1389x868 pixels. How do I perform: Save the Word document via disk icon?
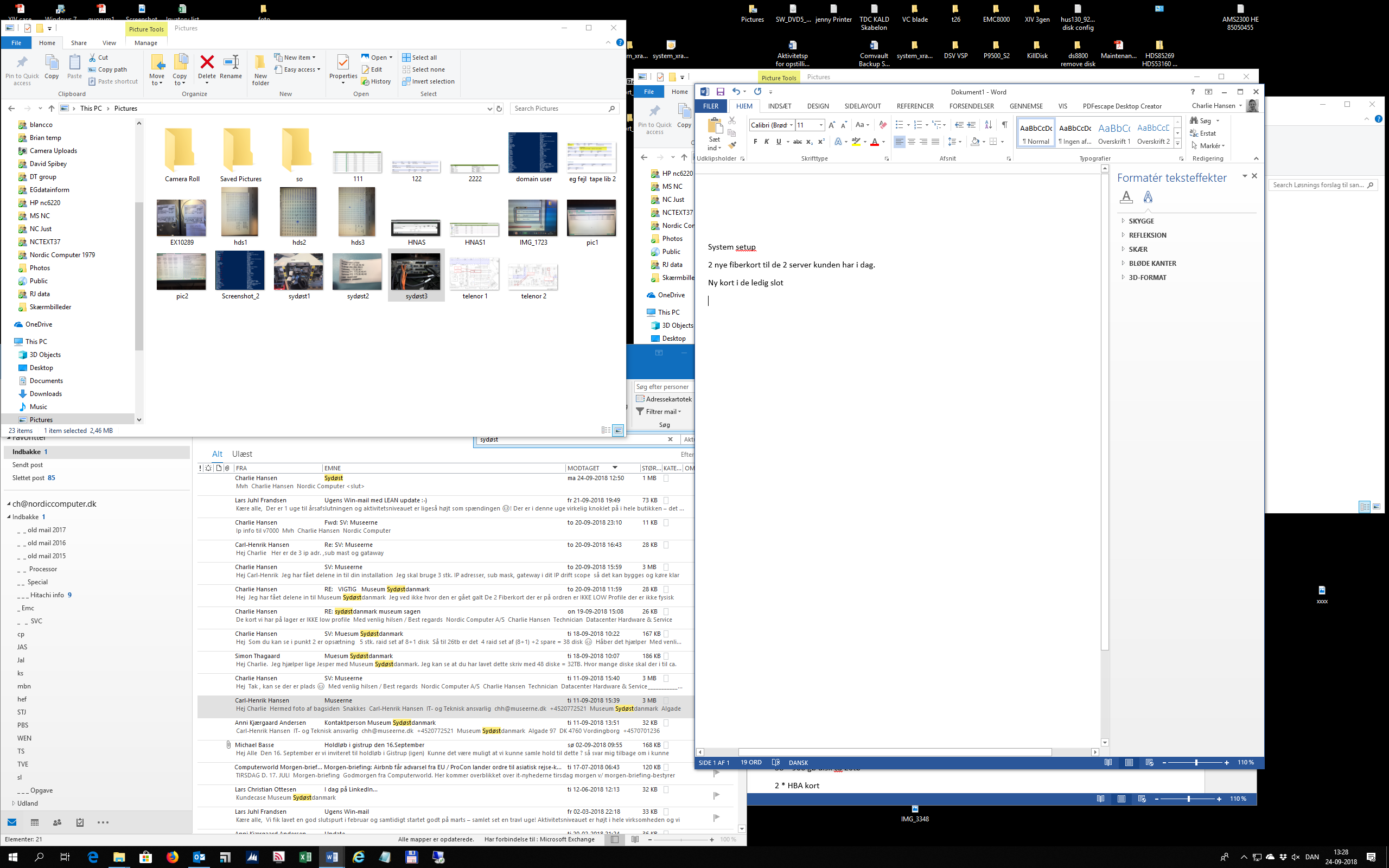coord(720,92)
